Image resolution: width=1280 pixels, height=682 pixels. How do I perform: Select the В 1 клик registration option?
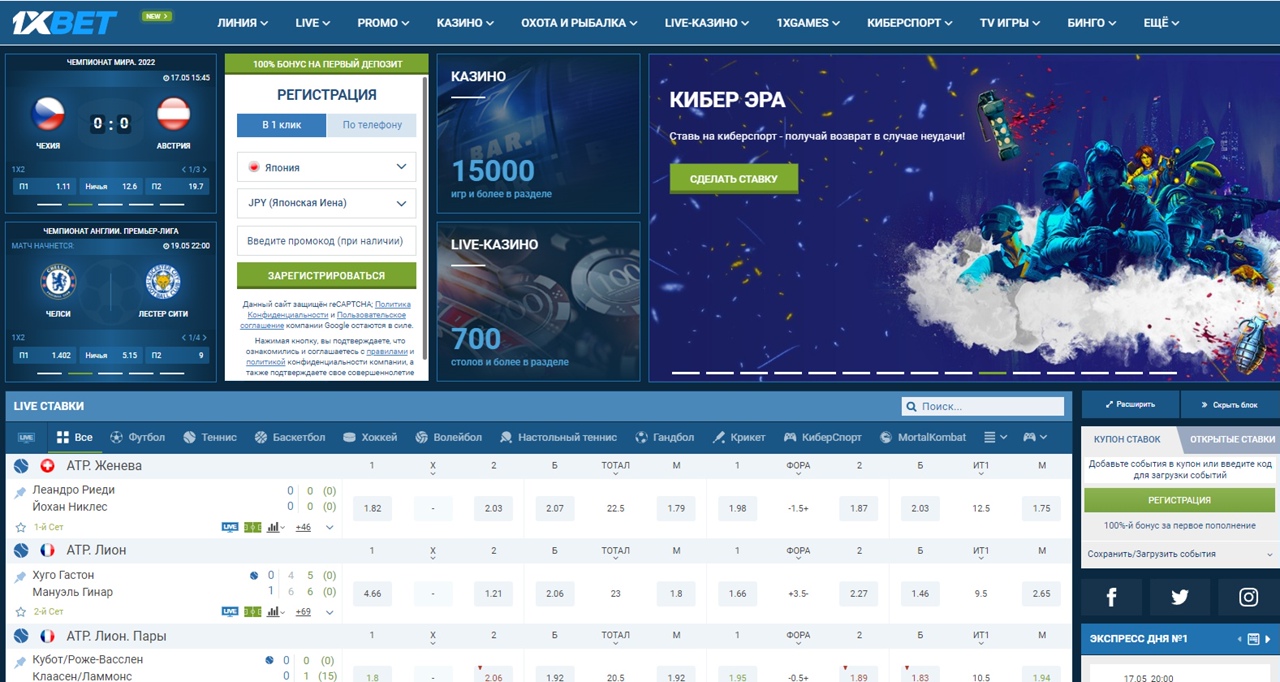click(x=281, y=125)
